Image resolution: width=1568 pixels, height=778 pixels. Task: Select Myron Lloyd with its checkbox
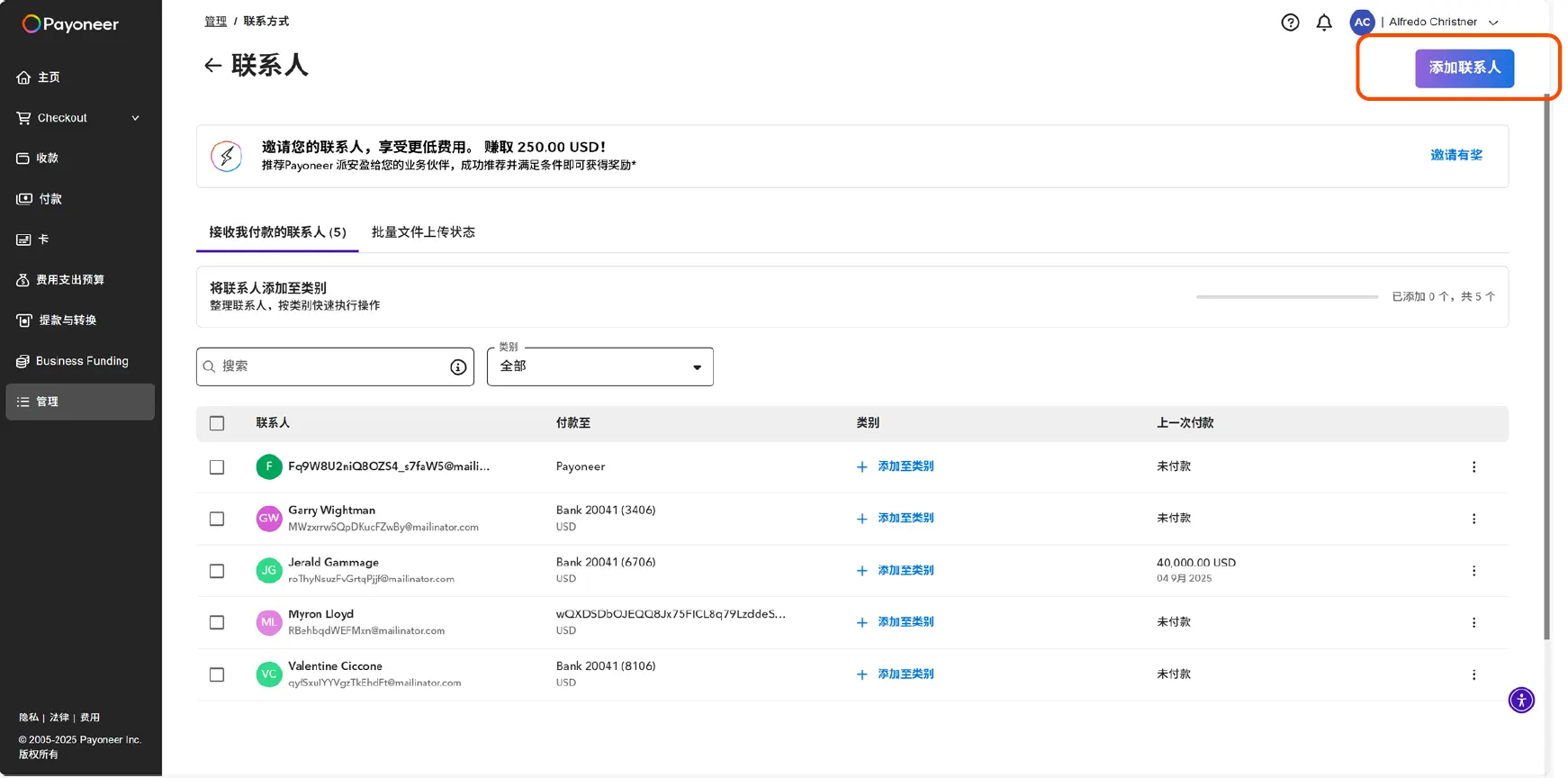pos(217,623)
